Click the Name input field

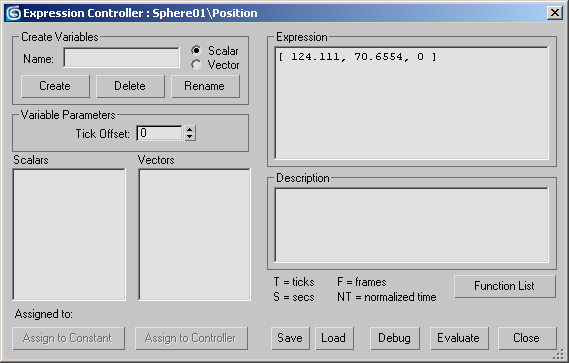point(122,57)
